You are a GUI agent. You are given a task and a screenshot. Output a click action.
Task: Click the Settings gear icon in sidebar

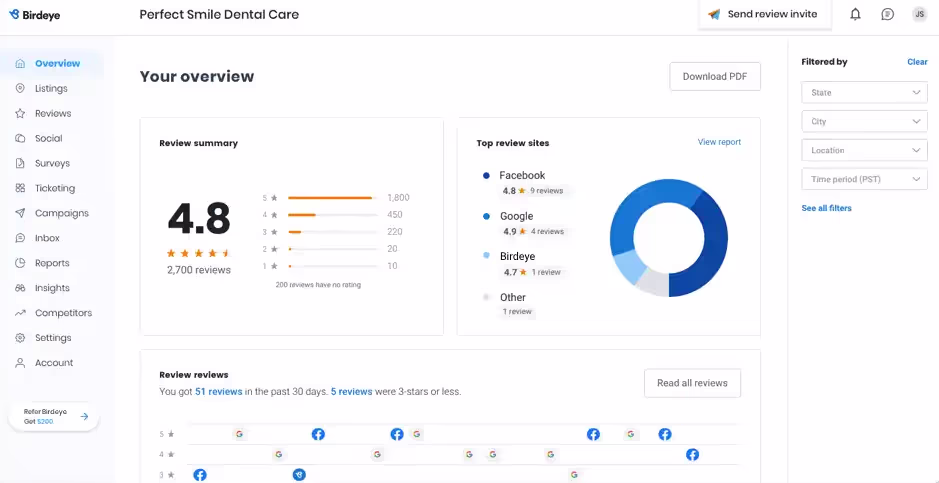pos(20,338)
